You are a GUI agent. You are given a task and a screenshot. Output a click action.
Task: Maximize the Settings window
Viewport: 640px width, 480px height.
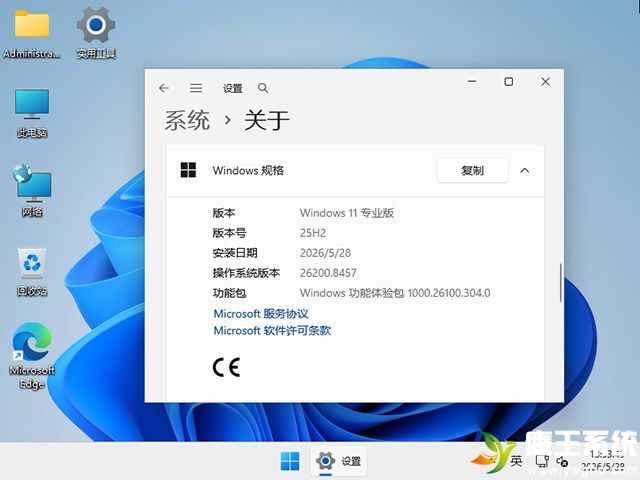[509, 82]
